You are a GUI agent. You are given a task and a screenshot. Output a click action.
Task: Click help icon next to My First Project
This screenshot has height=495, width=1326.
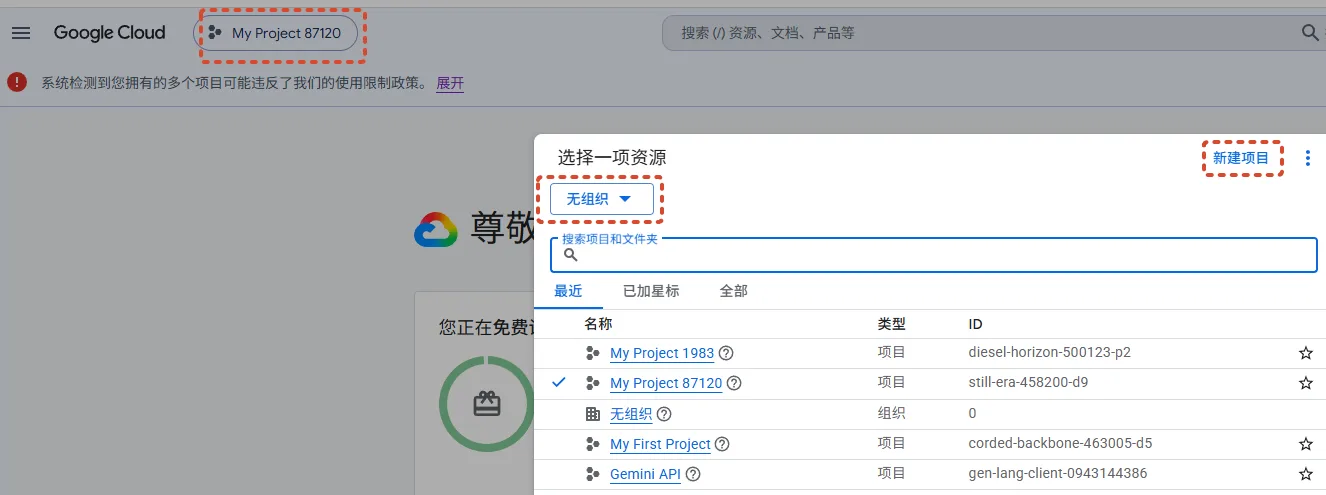click(x=722, y=444)
